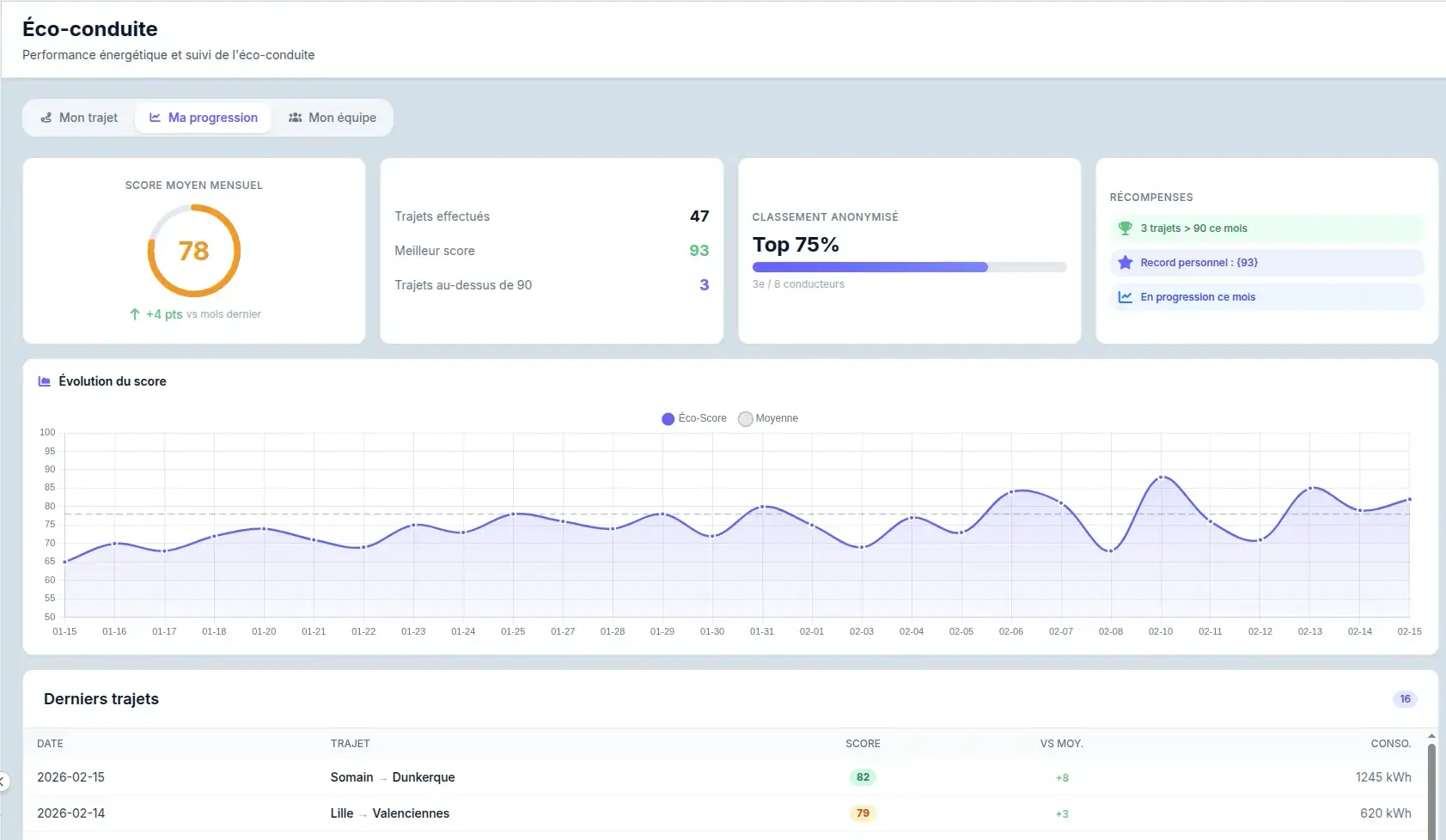Click the route icon beside Mon trajet
Screen dimensions: 1446x840
46,118
